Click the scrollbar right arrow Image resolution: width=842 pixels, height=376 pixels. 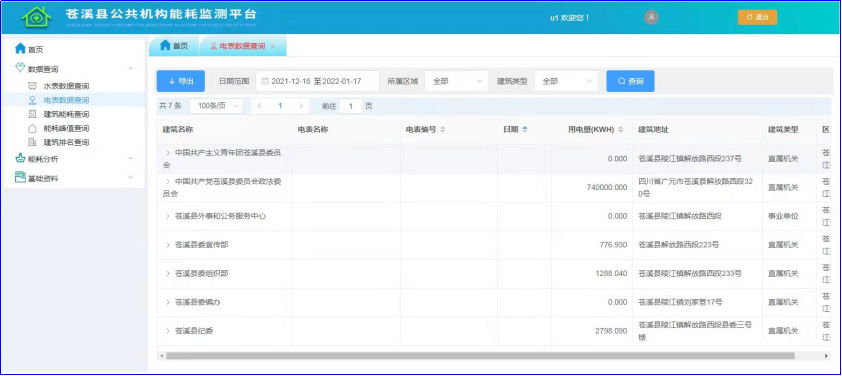tap(827, 356)
